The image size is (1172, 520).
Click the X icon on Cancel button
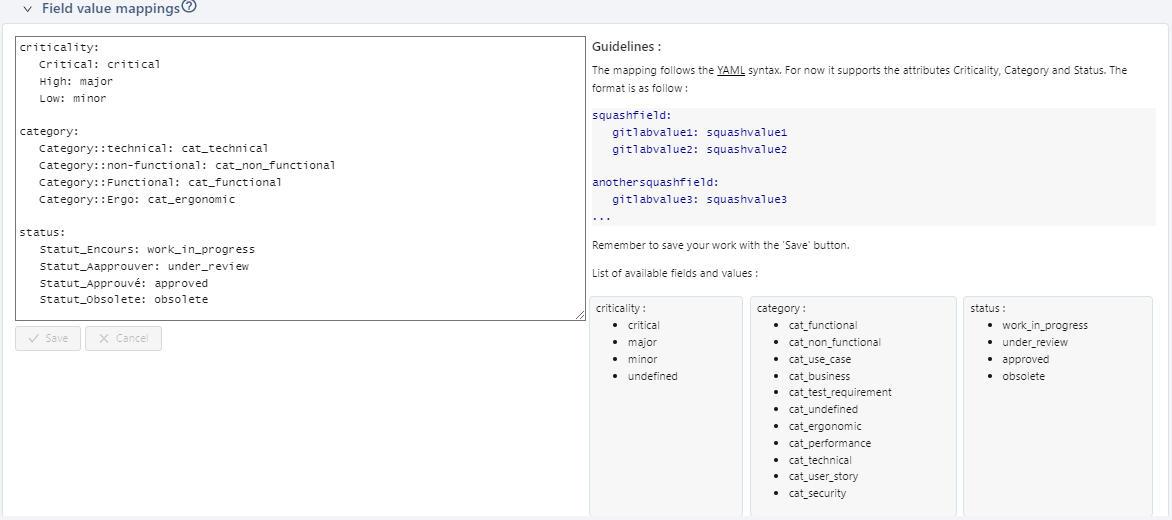click(103, 339)
